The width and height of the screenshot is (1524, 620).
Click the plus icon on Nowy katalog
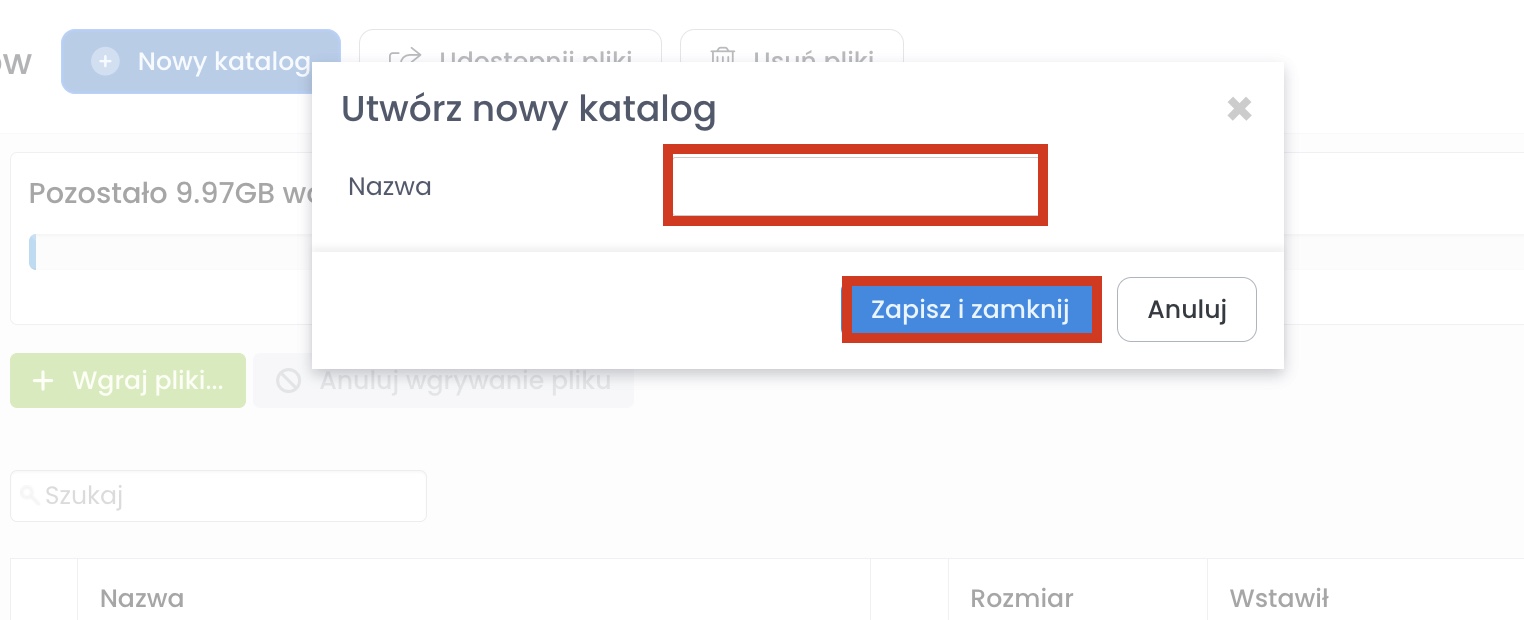[x=105, y=62]
